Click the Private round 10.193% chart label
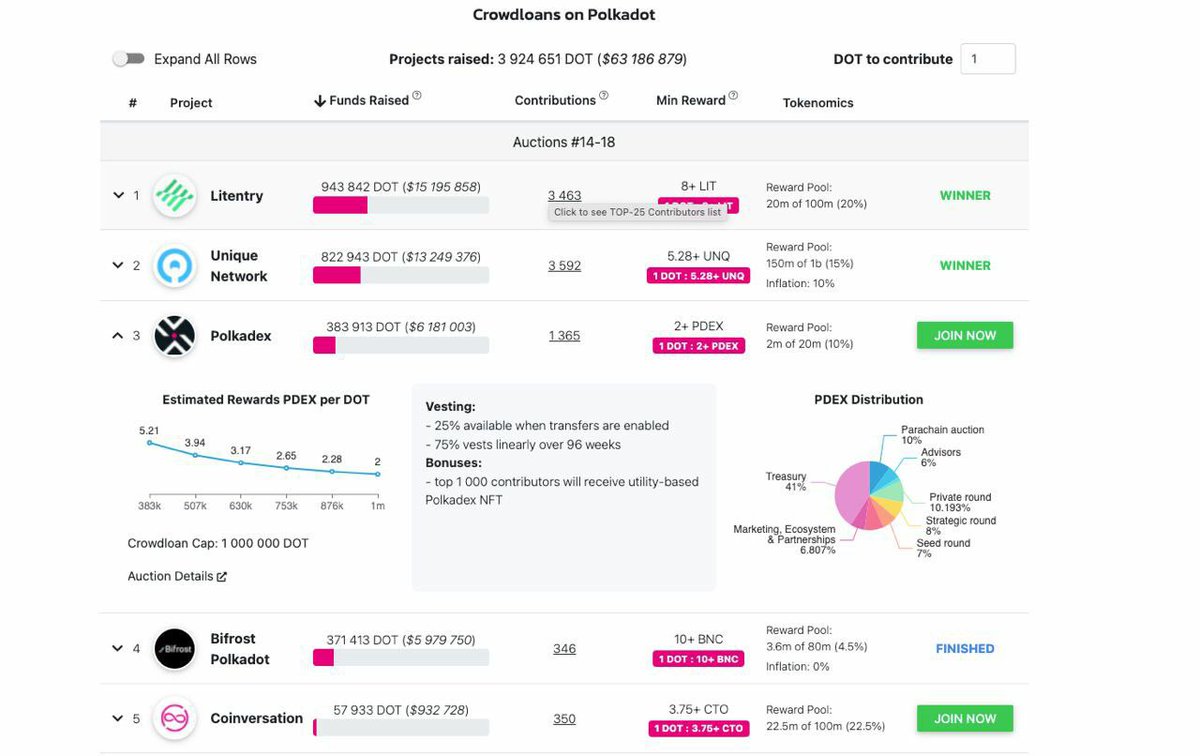 961,502
